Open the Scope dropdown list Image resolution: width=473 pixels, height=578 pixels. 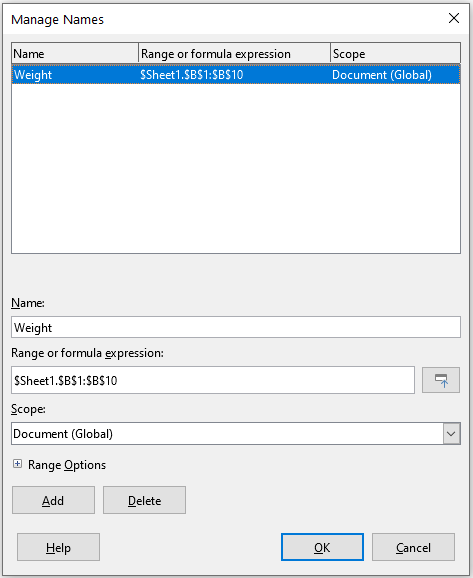pyautogui.click(x=451, y=434)
